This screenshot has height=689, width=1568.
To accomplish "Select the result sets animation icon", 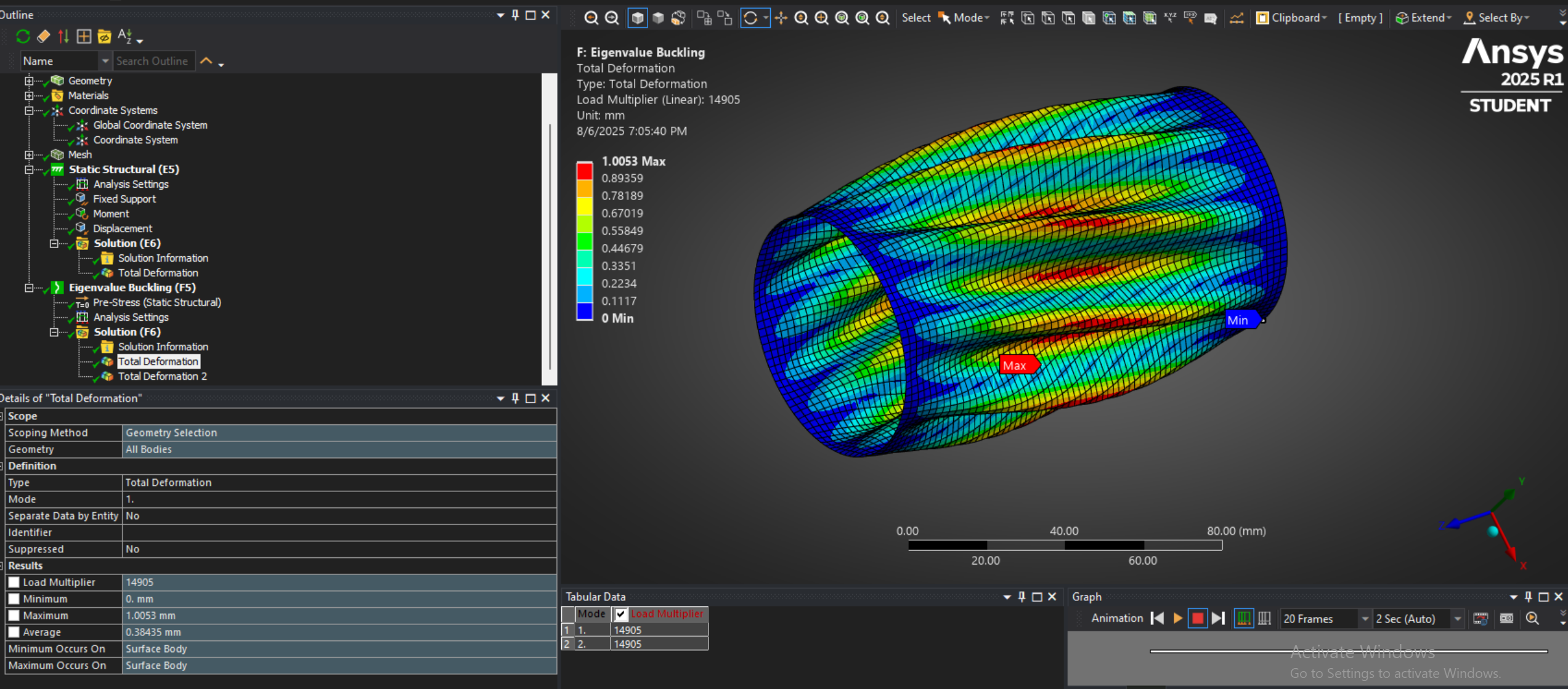I will coord(1264,618).
